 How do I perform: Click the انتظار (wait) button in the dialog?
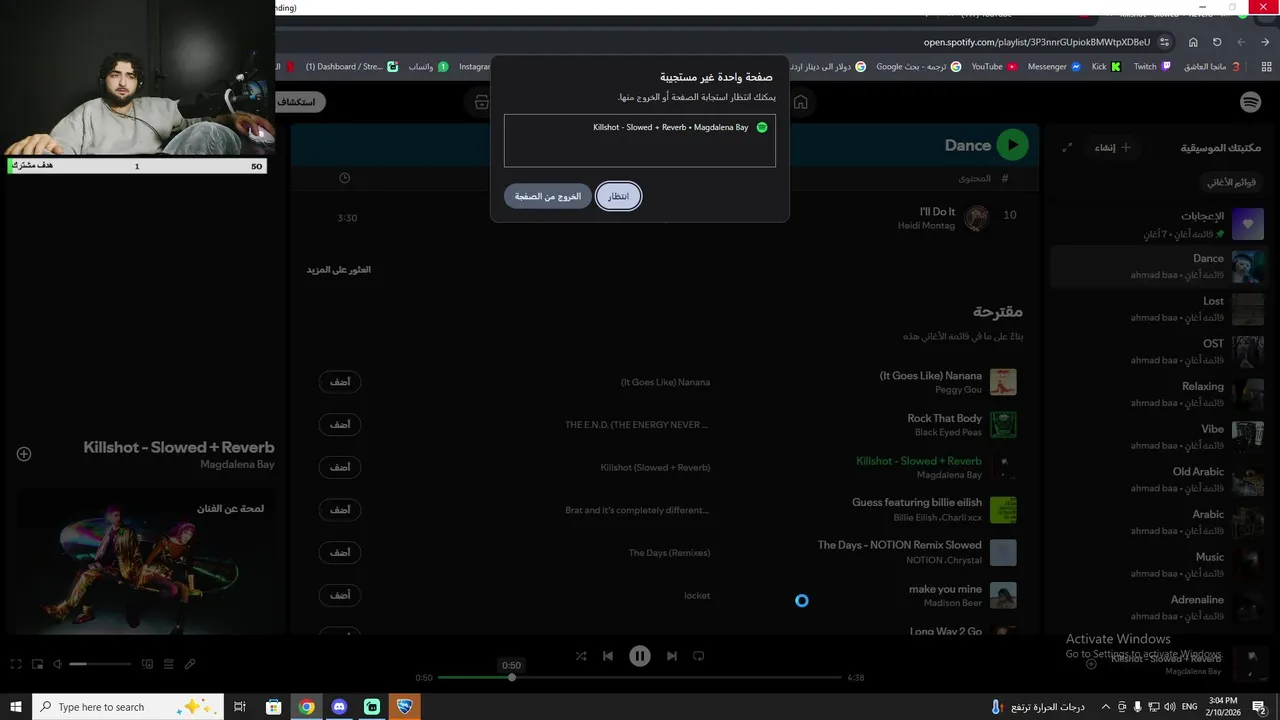[x=619, y=196]
